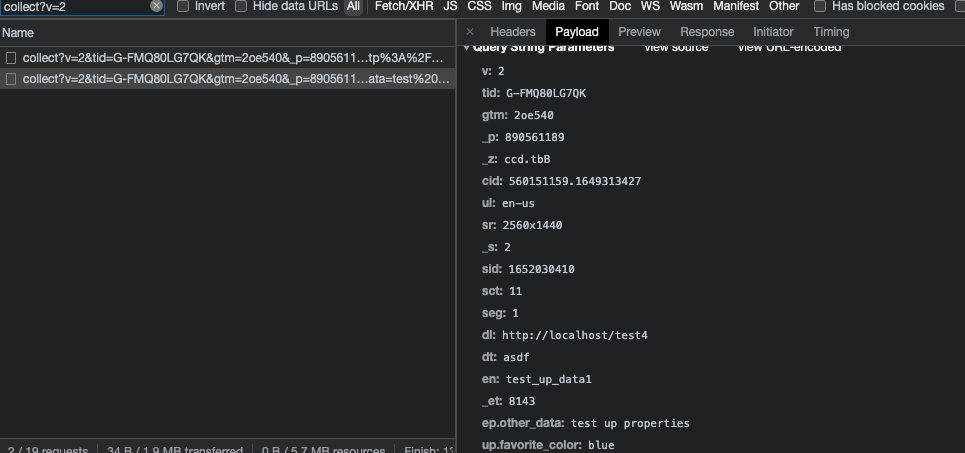965x453 pixels.
Task: Click the _et value 8143
Action: coord(522,401)
